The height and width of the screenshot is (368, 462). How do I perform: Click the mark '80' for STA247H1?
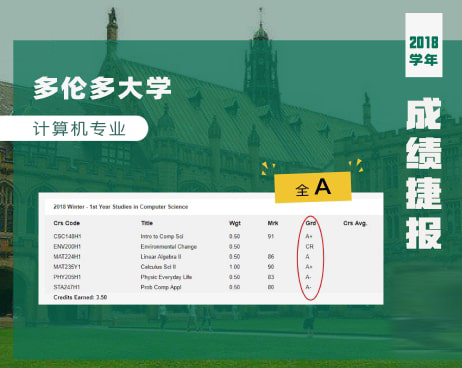click(x=271, y=287)
